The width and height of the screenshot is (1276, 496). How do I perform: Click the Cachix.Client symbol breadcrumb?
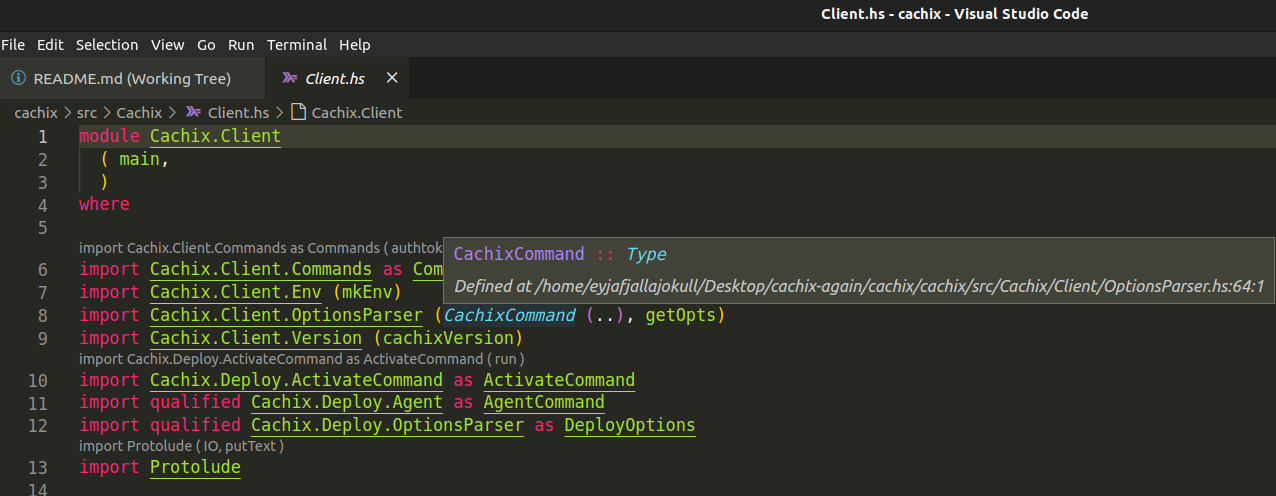(357, 113)
